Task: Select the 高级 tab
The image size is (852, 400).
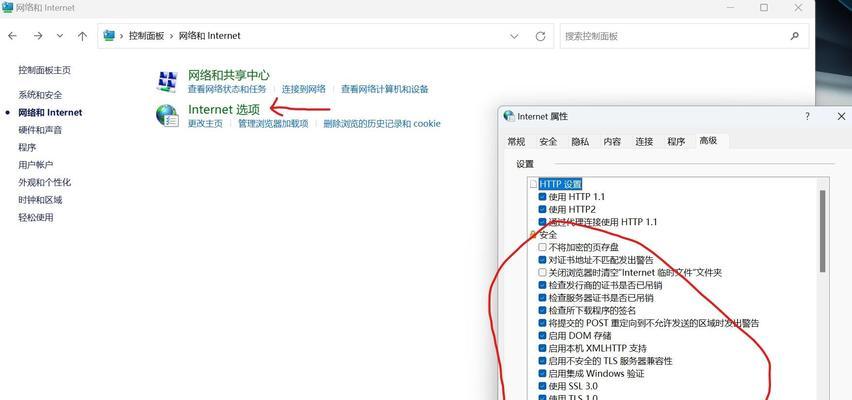Action: click(x=709, y=140)
